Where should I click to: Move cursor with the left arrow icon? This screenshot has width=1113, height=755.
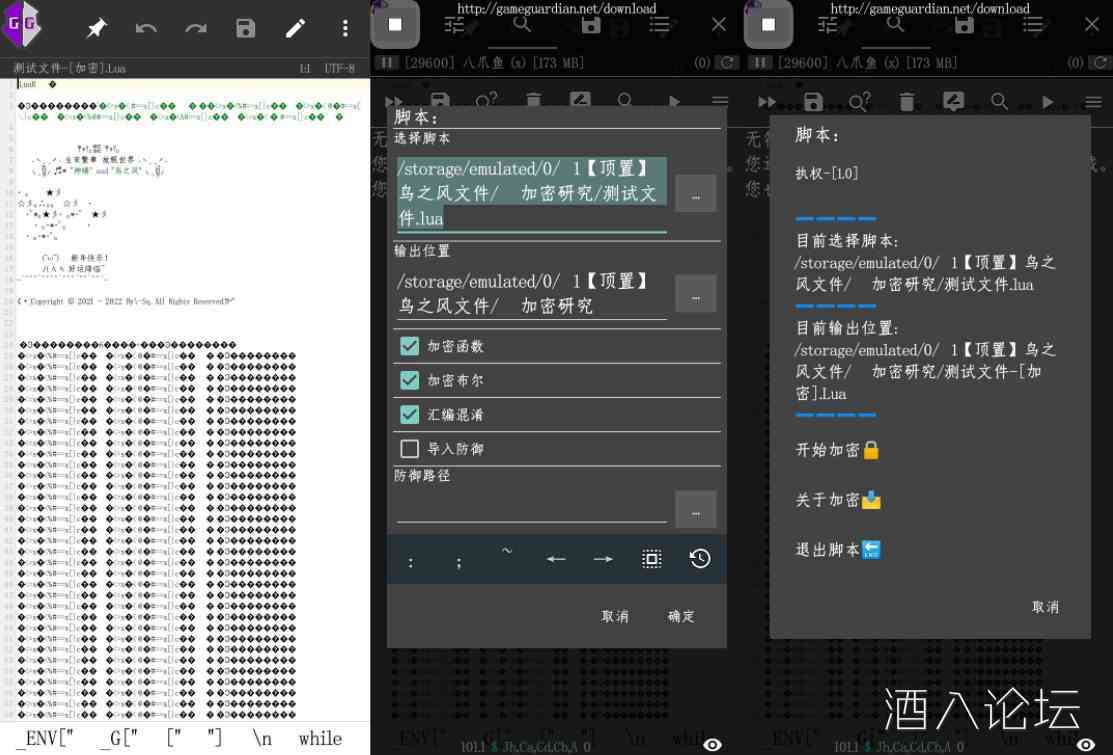(556, 559)
